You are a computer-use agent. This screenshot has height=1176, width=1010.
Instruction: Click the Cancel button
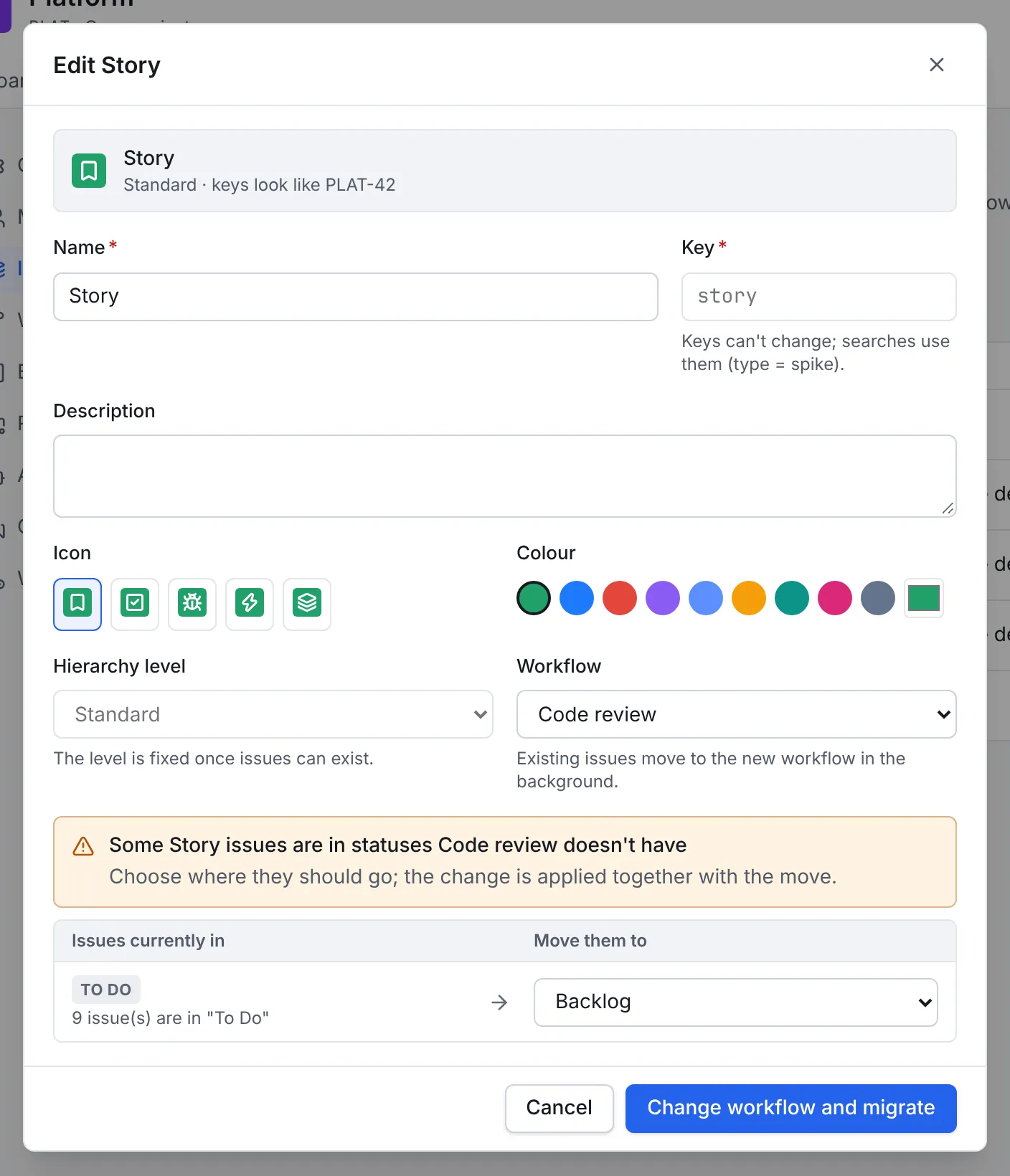point(560,1108)
